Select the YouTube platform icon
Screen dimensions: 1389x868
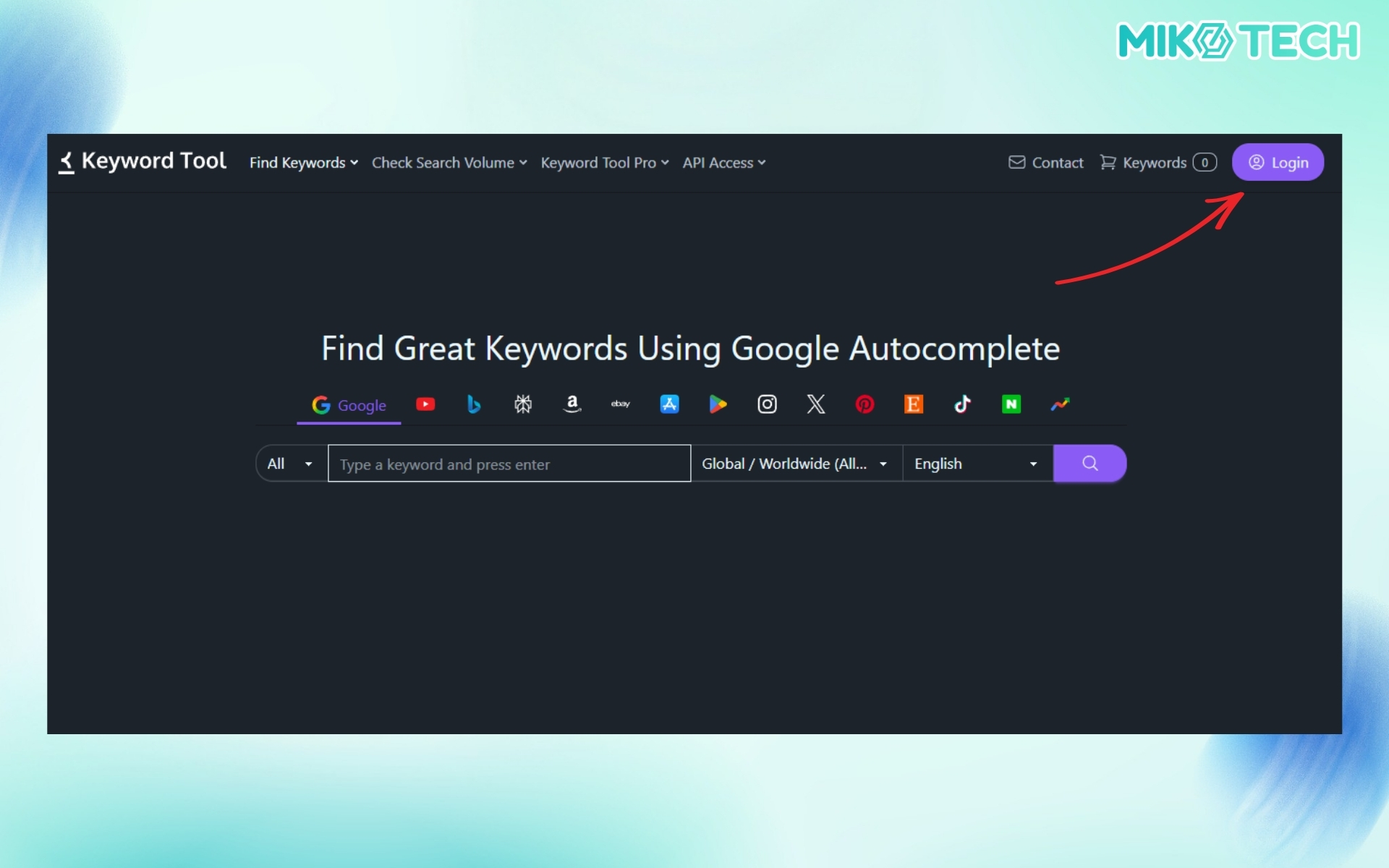point(425,404)
